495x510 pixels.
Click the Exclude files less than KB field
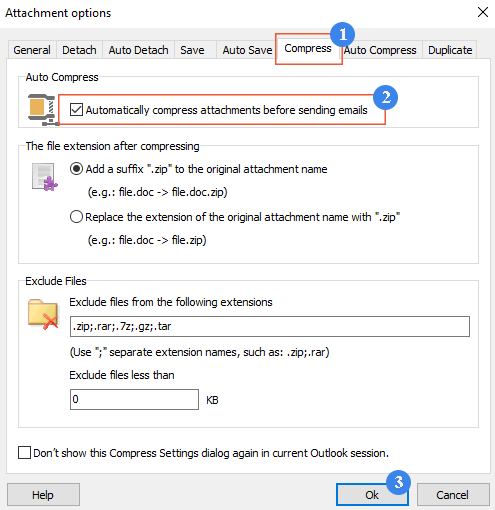(134, 399)
